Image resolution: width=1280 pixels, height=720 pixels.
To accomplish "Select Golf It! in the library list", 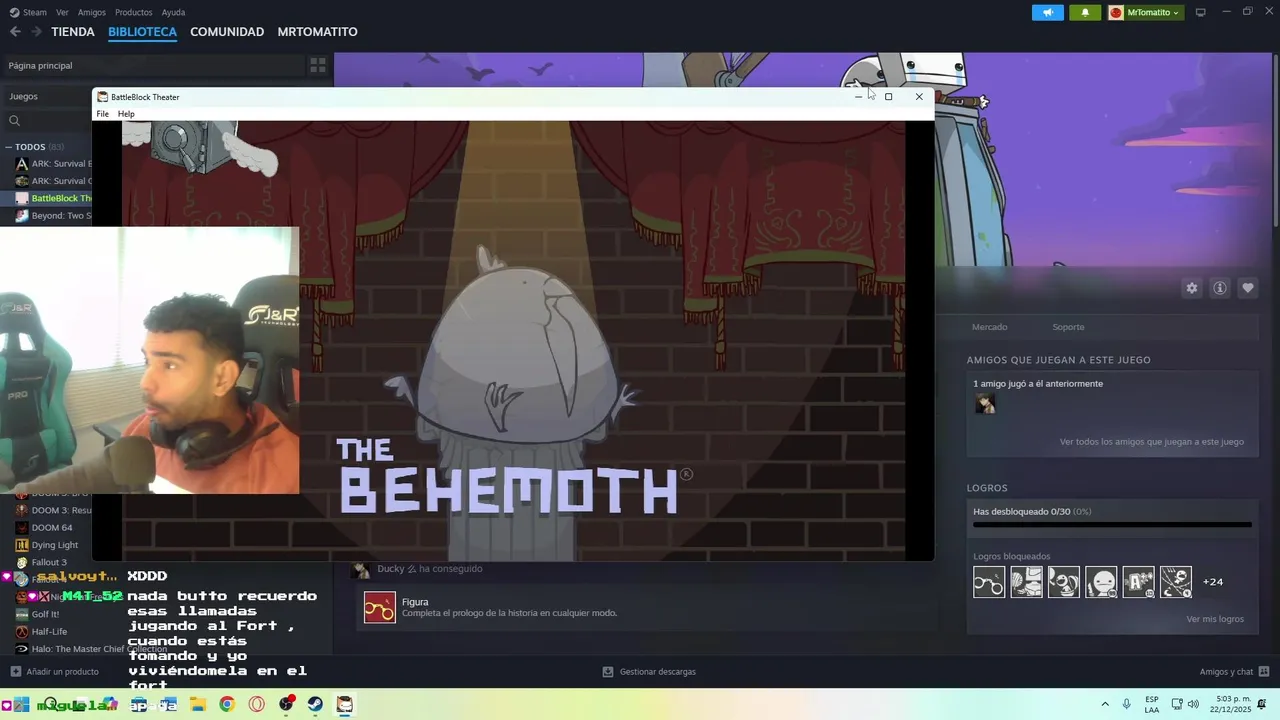I will [x=45, y=615].
